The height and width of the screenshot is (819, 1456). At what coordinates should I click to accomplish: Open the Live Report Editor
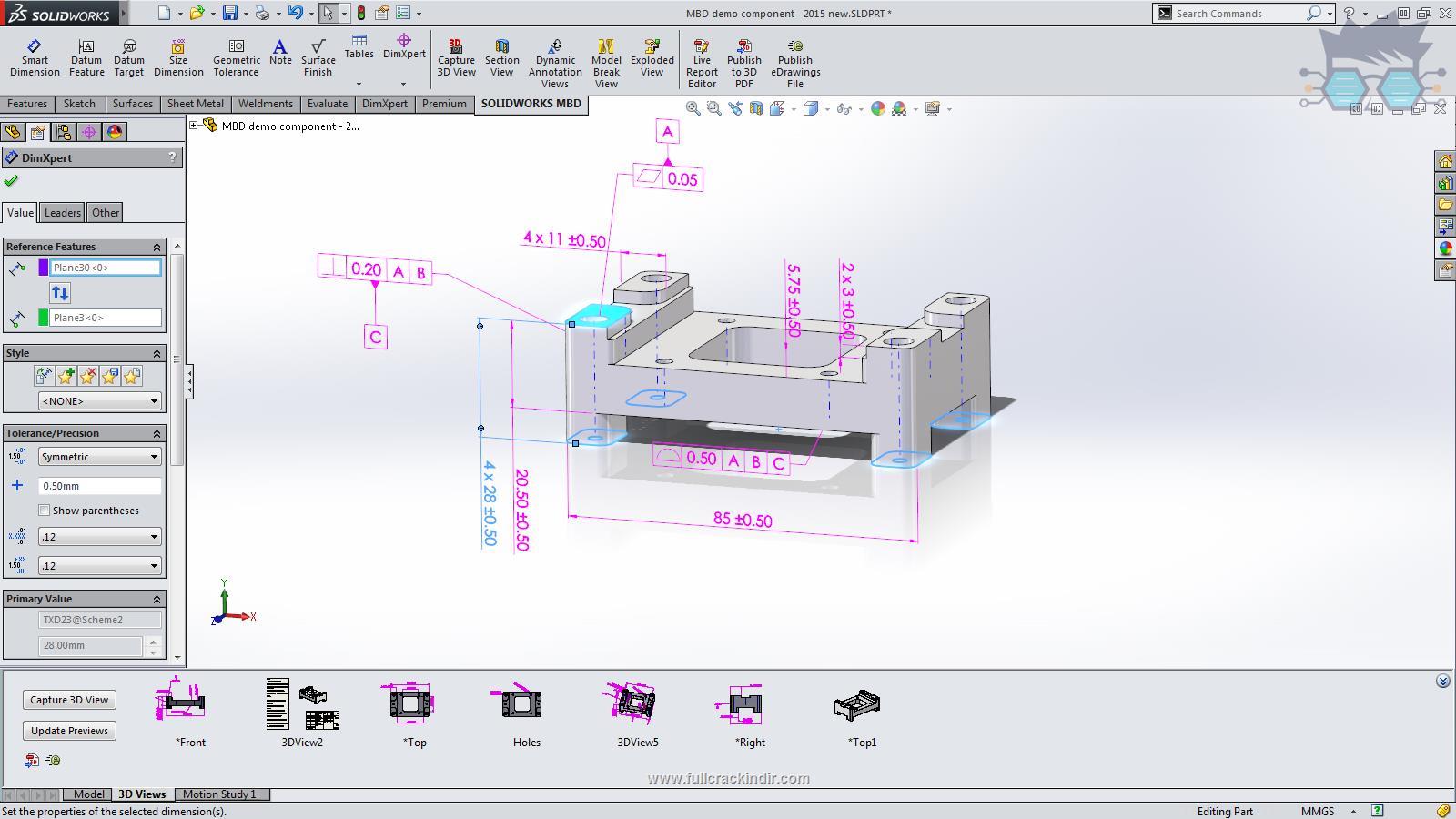[702, 64]
